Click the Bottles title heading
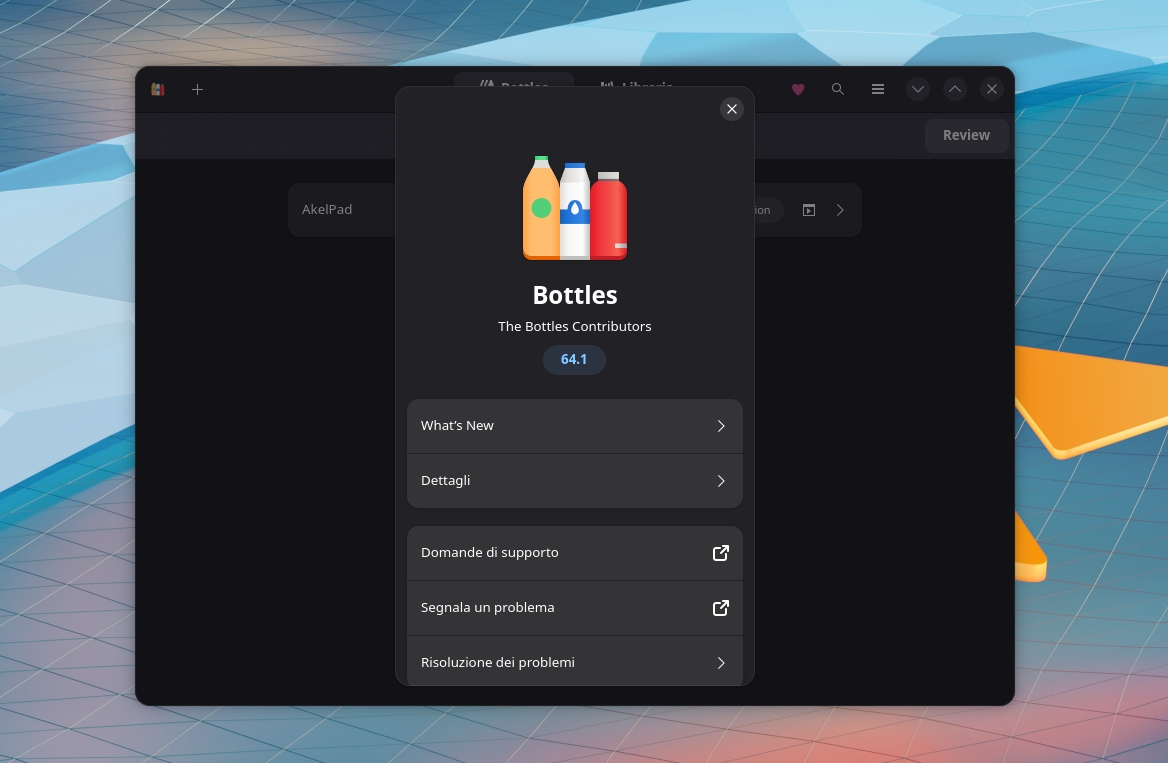The height and width of the screenshot is (763, 1168). 574,295
